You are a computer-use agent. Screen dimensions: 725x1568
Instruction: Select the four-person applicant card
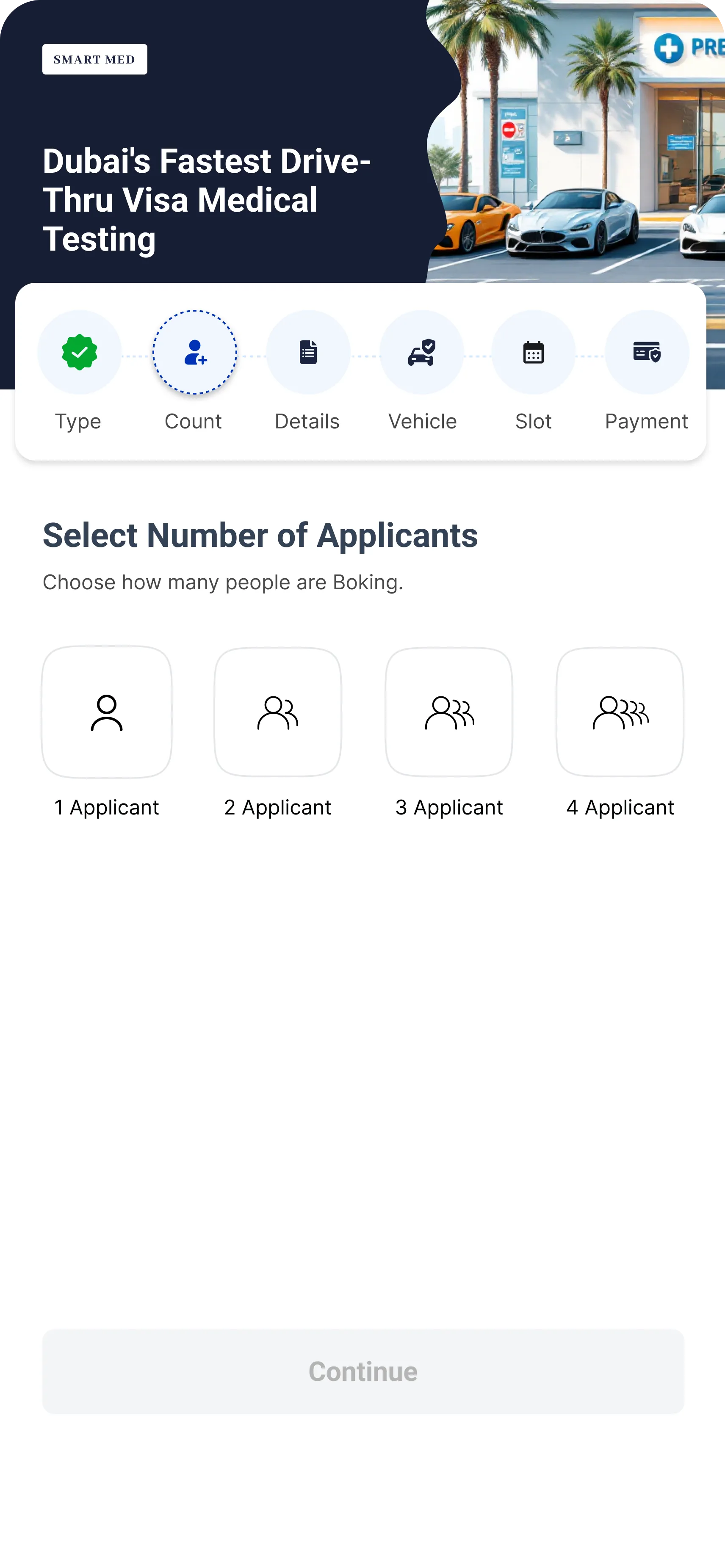tap(620, 712)
